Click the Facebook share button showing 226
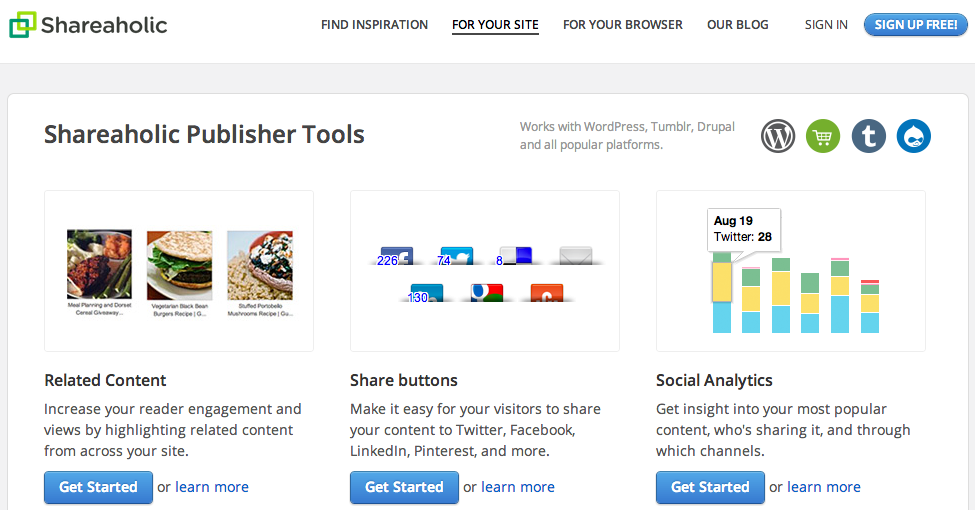This screenshot has height=510, width=975. coord(396,256)
